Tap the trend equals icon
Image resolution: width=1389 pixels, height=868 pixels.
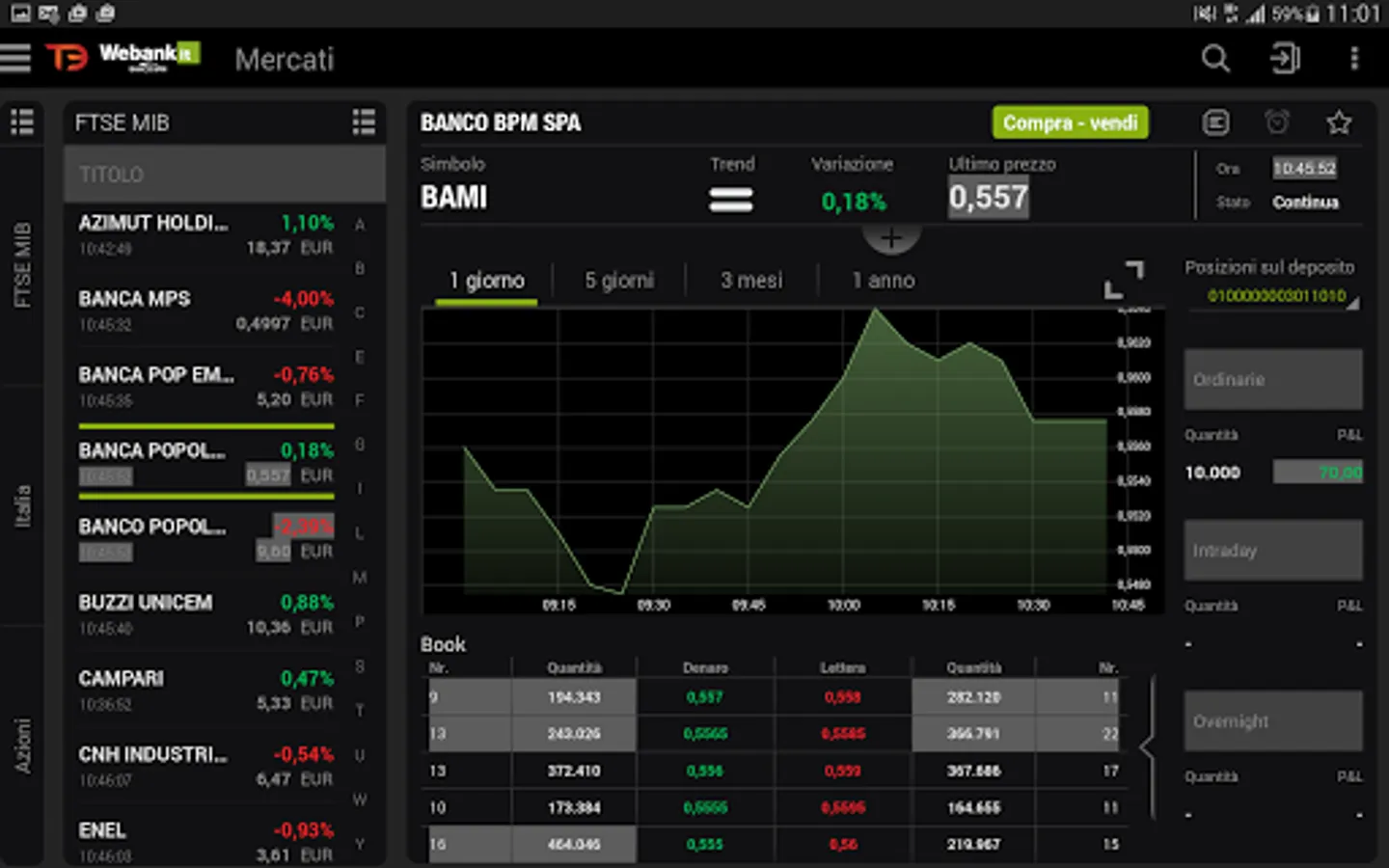[x=731, y=200]
